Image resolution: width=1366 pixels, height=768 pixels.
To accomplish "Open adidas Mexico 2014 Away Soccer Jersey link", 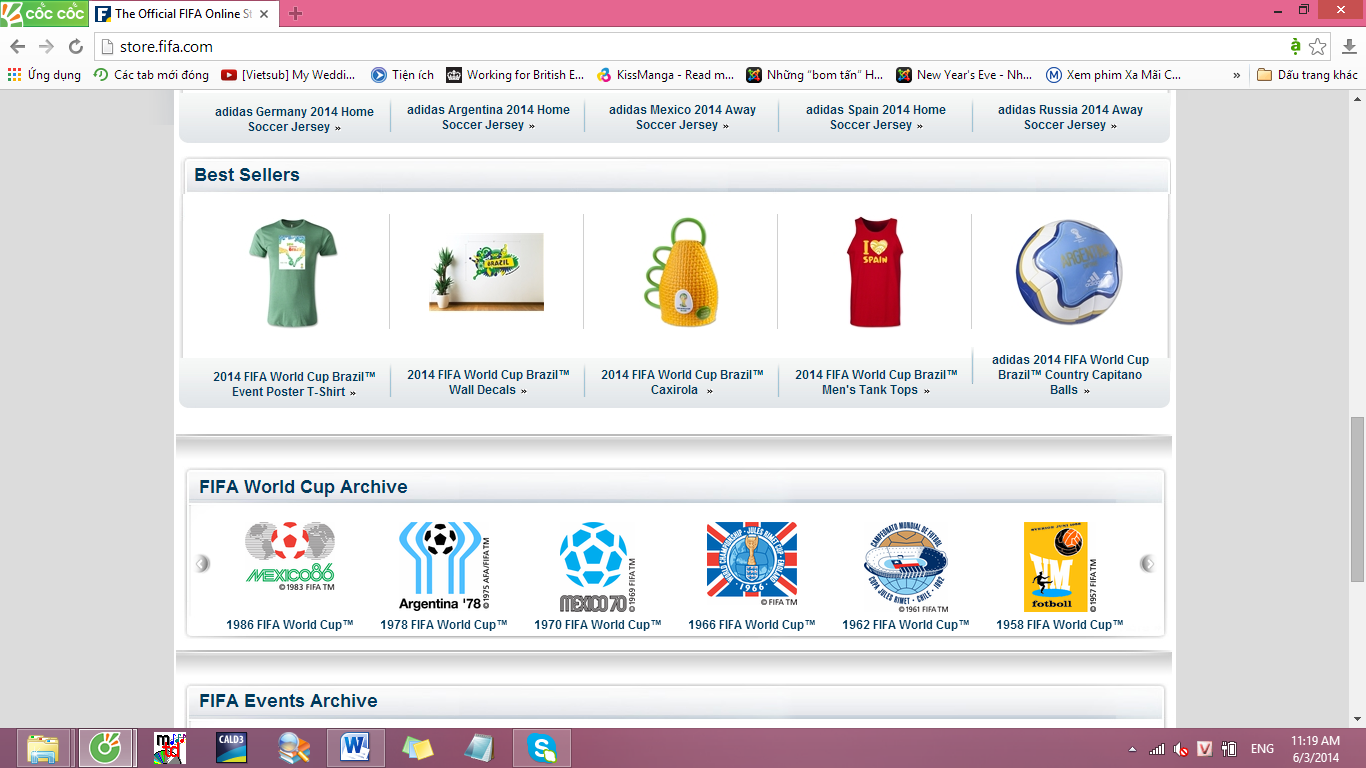I will (682, 117).
